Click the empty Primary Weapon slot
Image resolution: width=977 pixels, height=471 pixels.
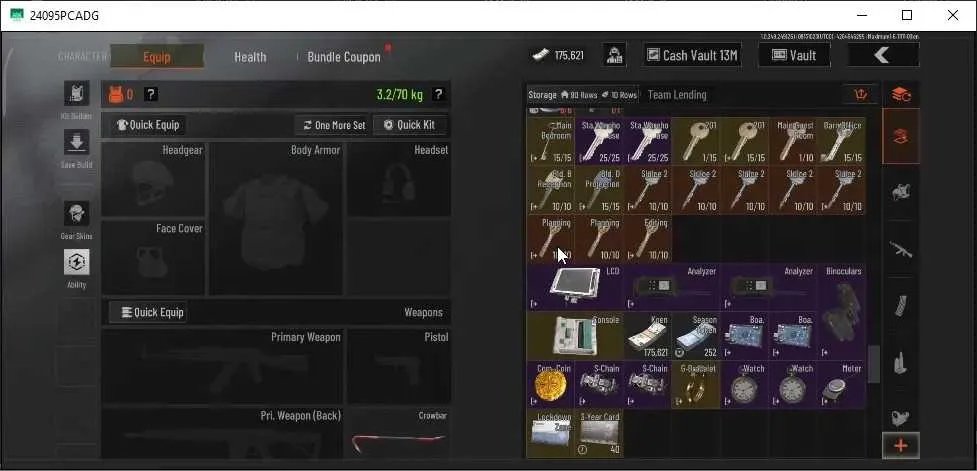pyautogui.click(x=222, y=366)
